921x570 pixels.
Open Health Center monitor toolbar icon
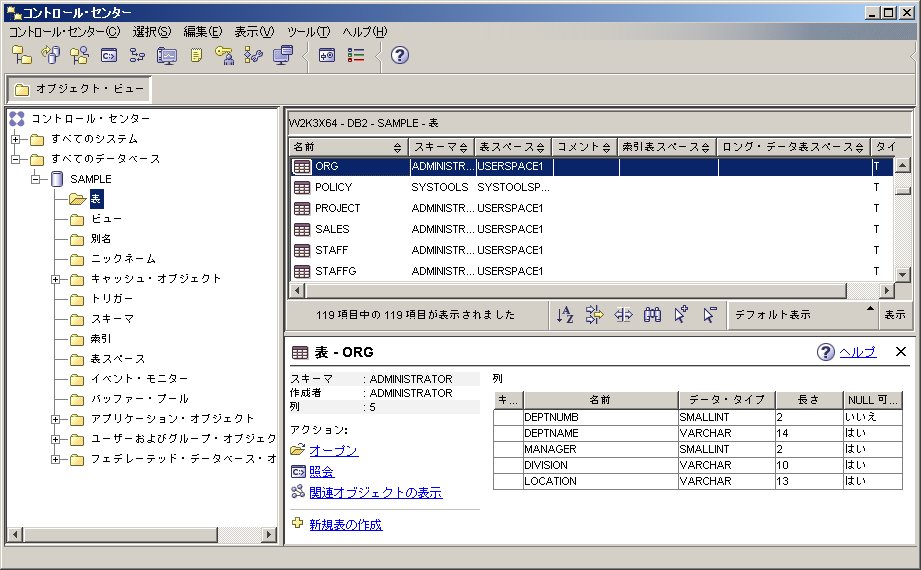pos(167,55)
